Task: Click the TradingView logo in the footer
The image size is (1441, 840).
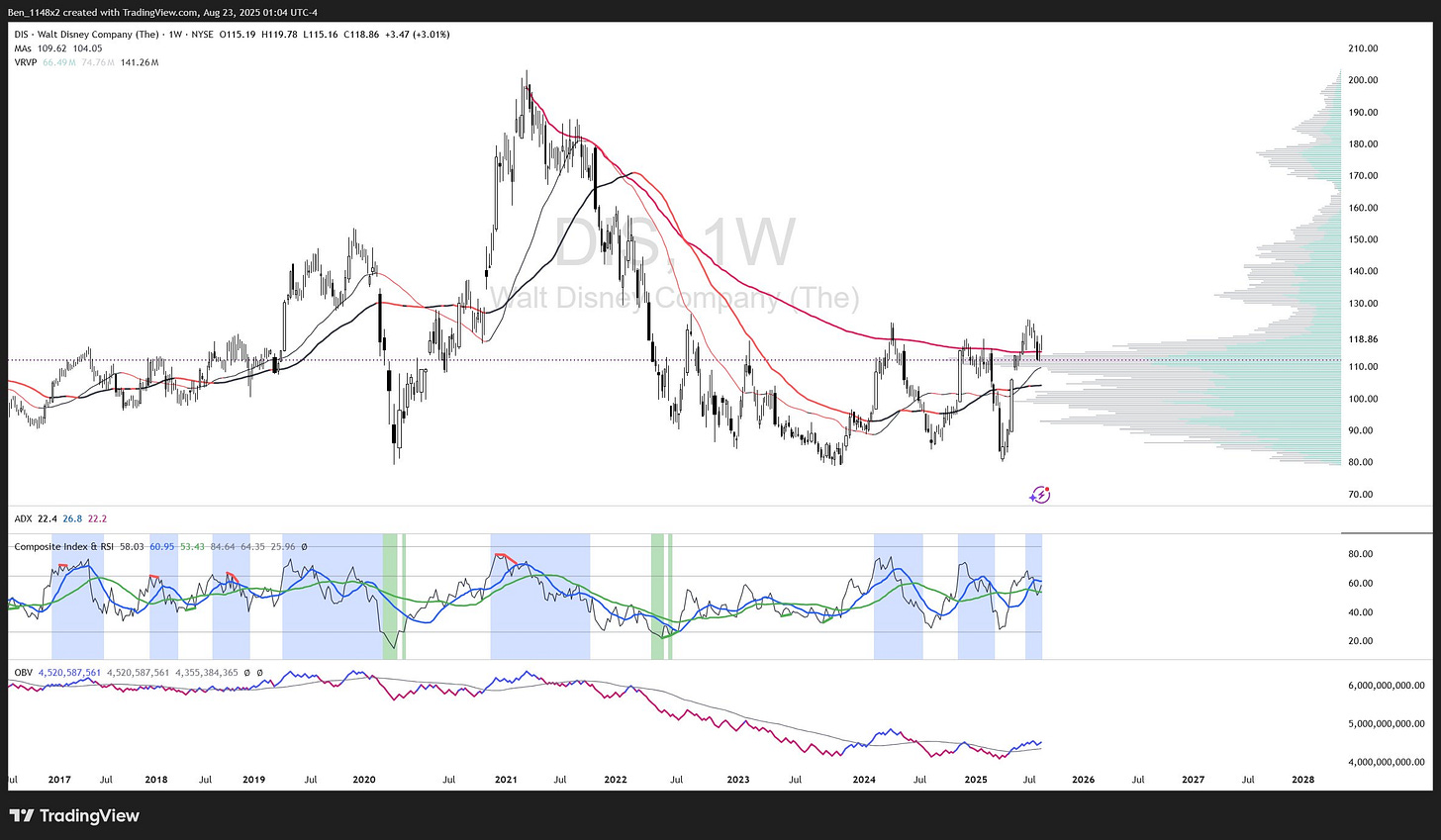Action: tap(74, 816)
